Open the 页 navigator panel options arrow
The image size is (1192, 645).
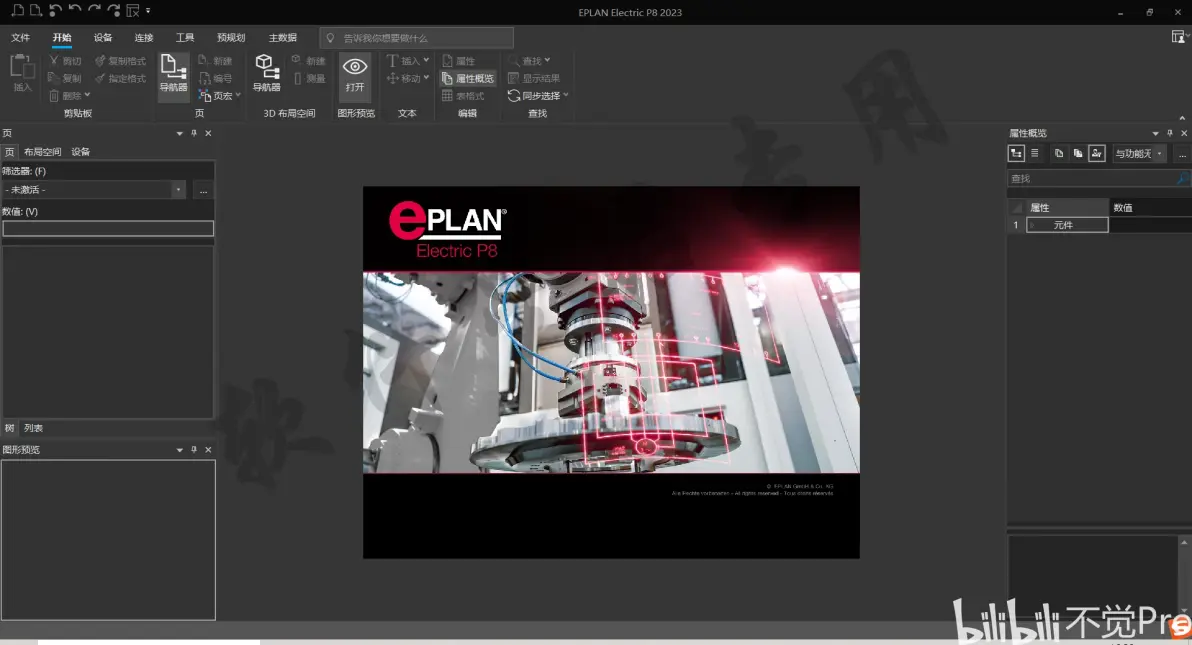[179, 133]
